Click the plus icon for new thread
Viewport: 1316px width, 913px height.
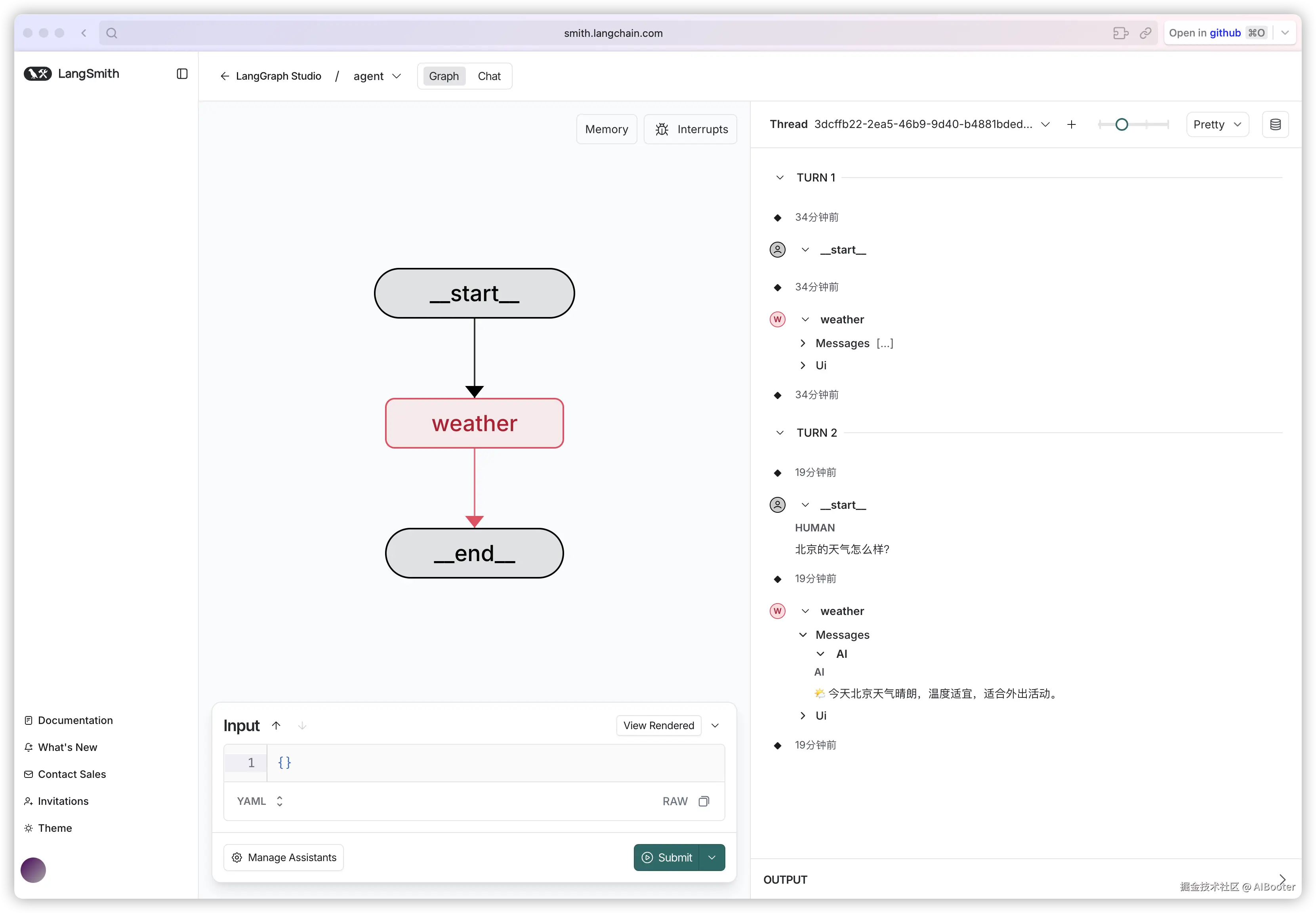point(1071,125)
